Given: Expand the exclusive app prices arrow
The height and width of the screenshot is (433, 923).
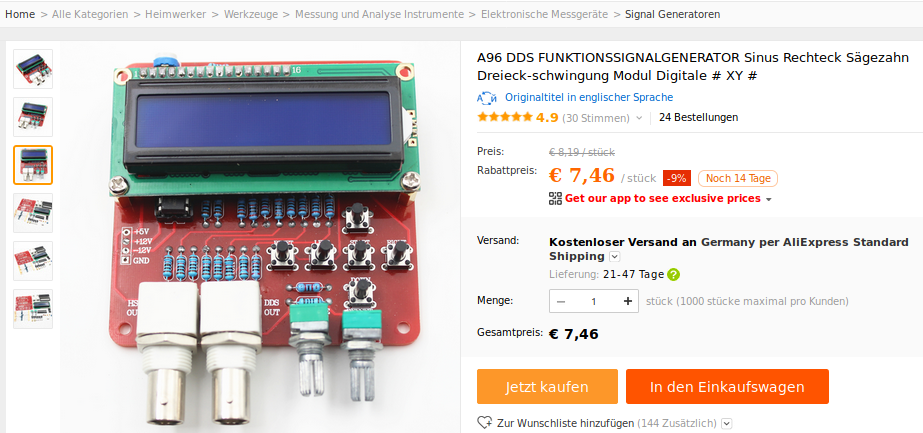Looking at the screenshot, I should click(x=768, y=199).
